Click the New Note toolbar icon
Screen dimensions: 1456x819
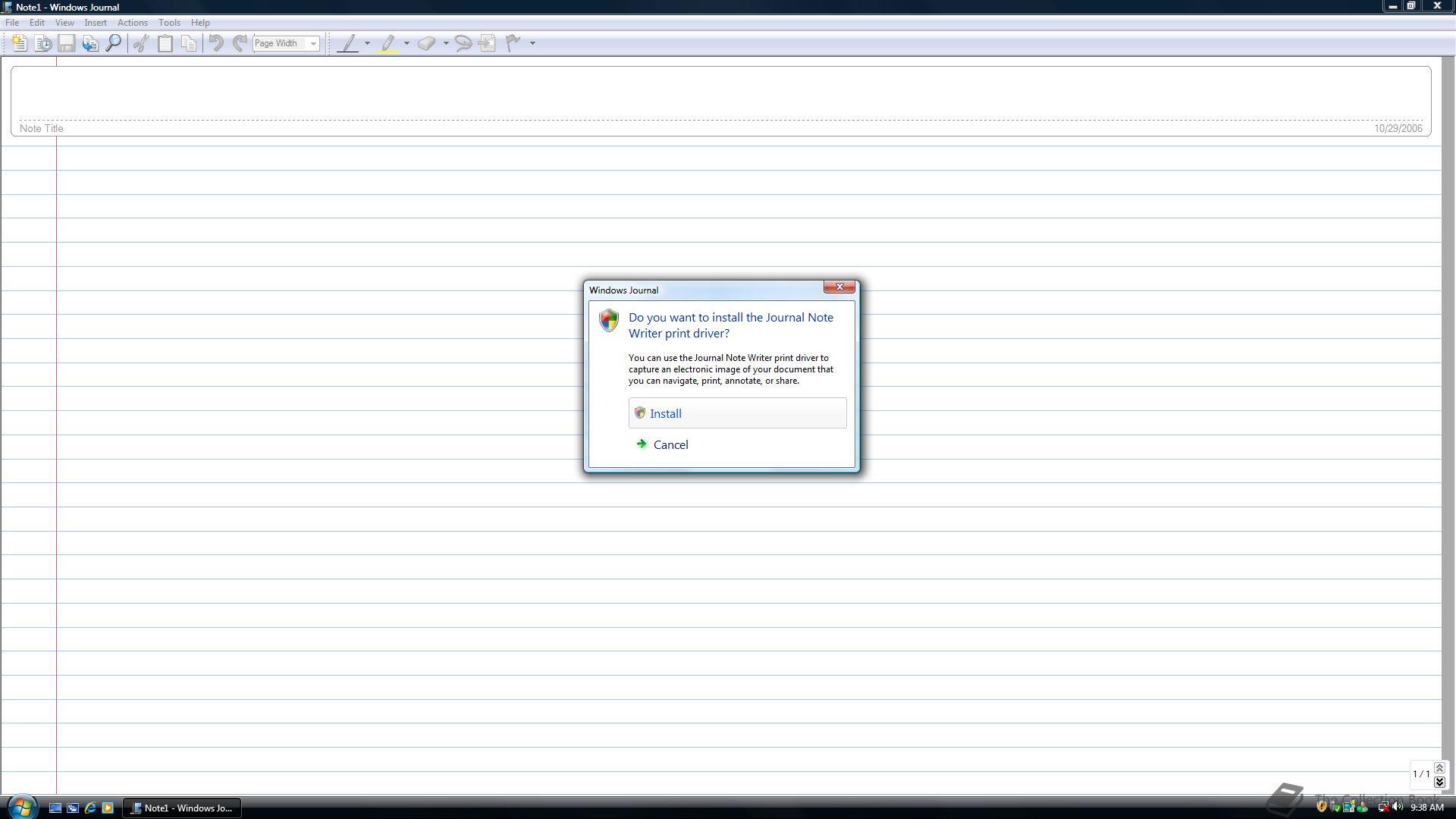[x=20, y=43]
